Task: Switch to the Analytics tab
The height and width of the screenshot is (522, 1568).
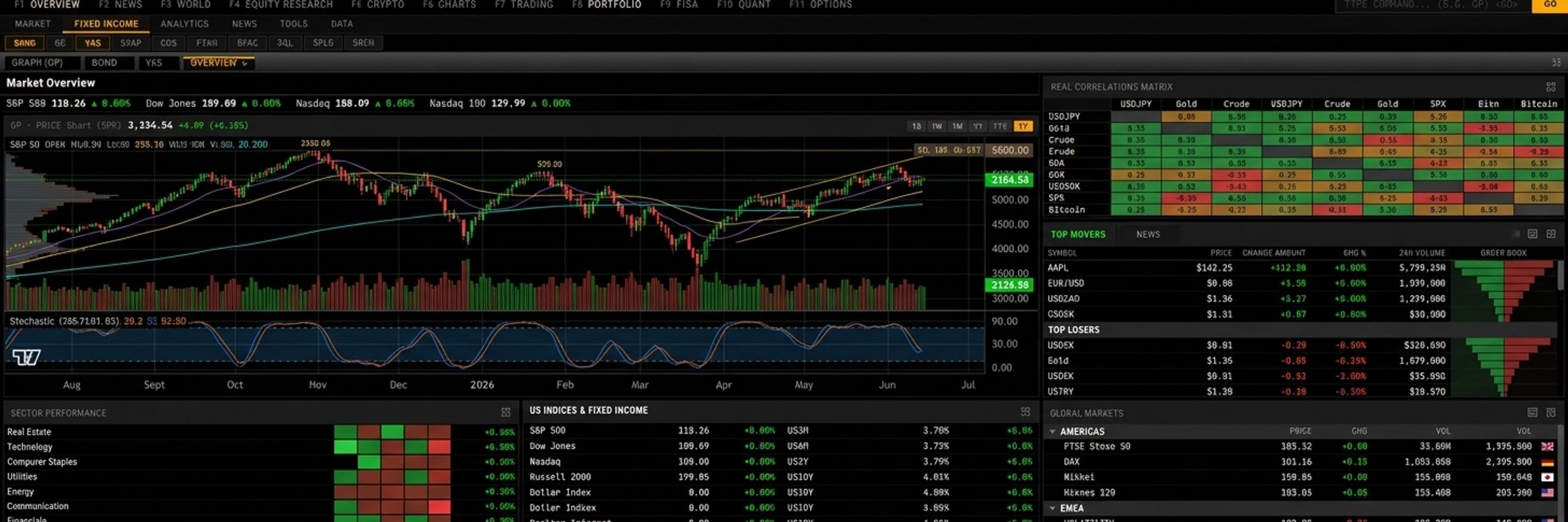Action: coord(184,24)
